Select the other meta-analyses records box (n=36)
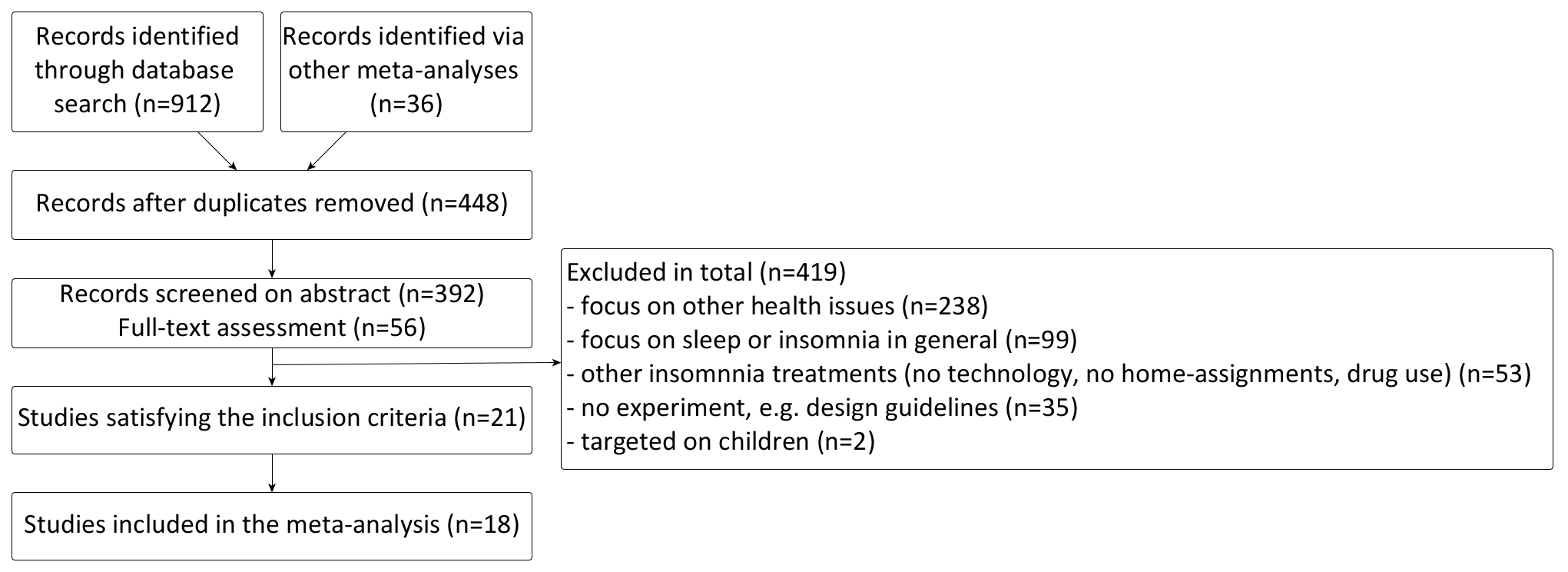The height and width of the screenshot is (572, 1568). 406,71
